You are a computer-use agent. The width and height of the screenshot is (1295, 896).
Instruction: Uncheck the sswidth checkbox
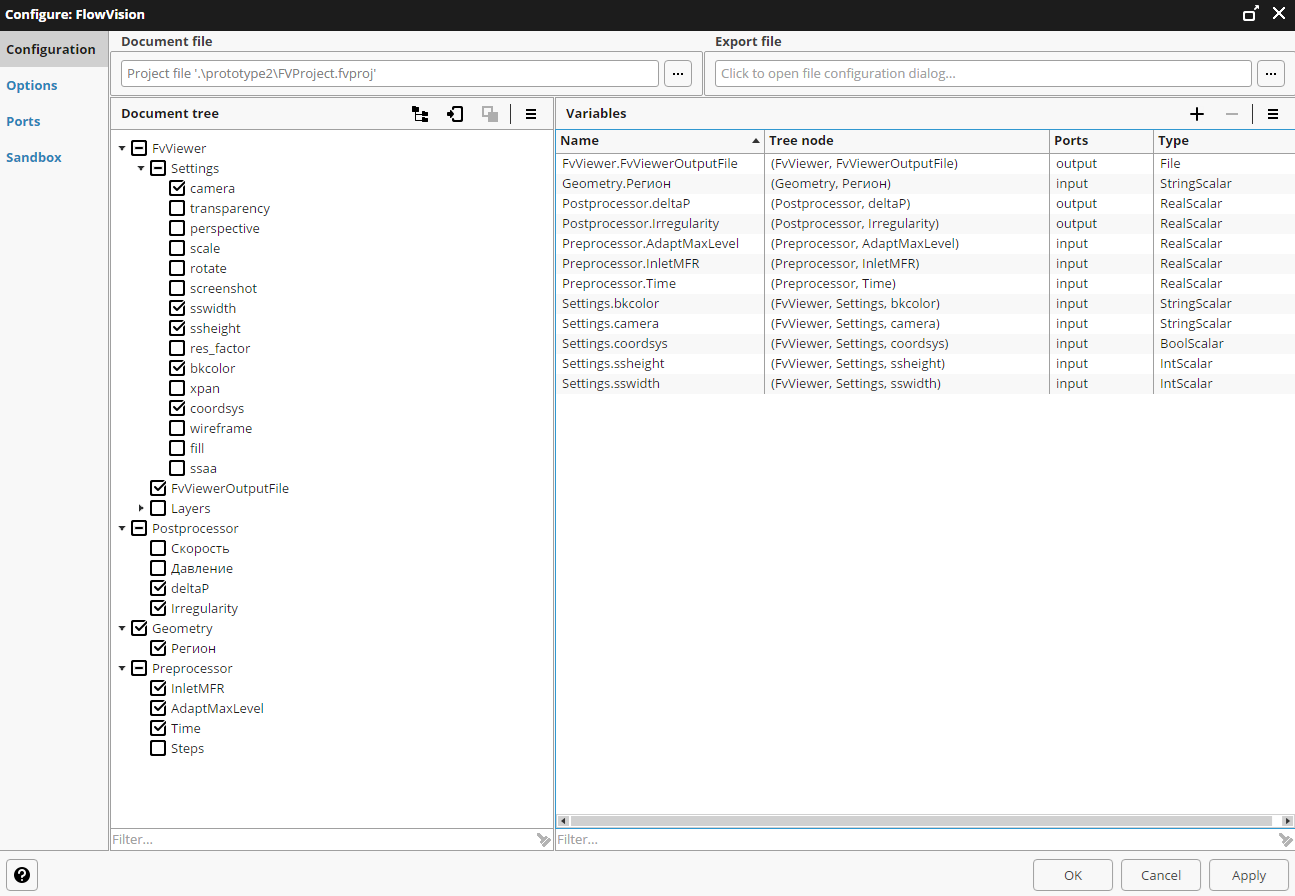coord(177,308)
